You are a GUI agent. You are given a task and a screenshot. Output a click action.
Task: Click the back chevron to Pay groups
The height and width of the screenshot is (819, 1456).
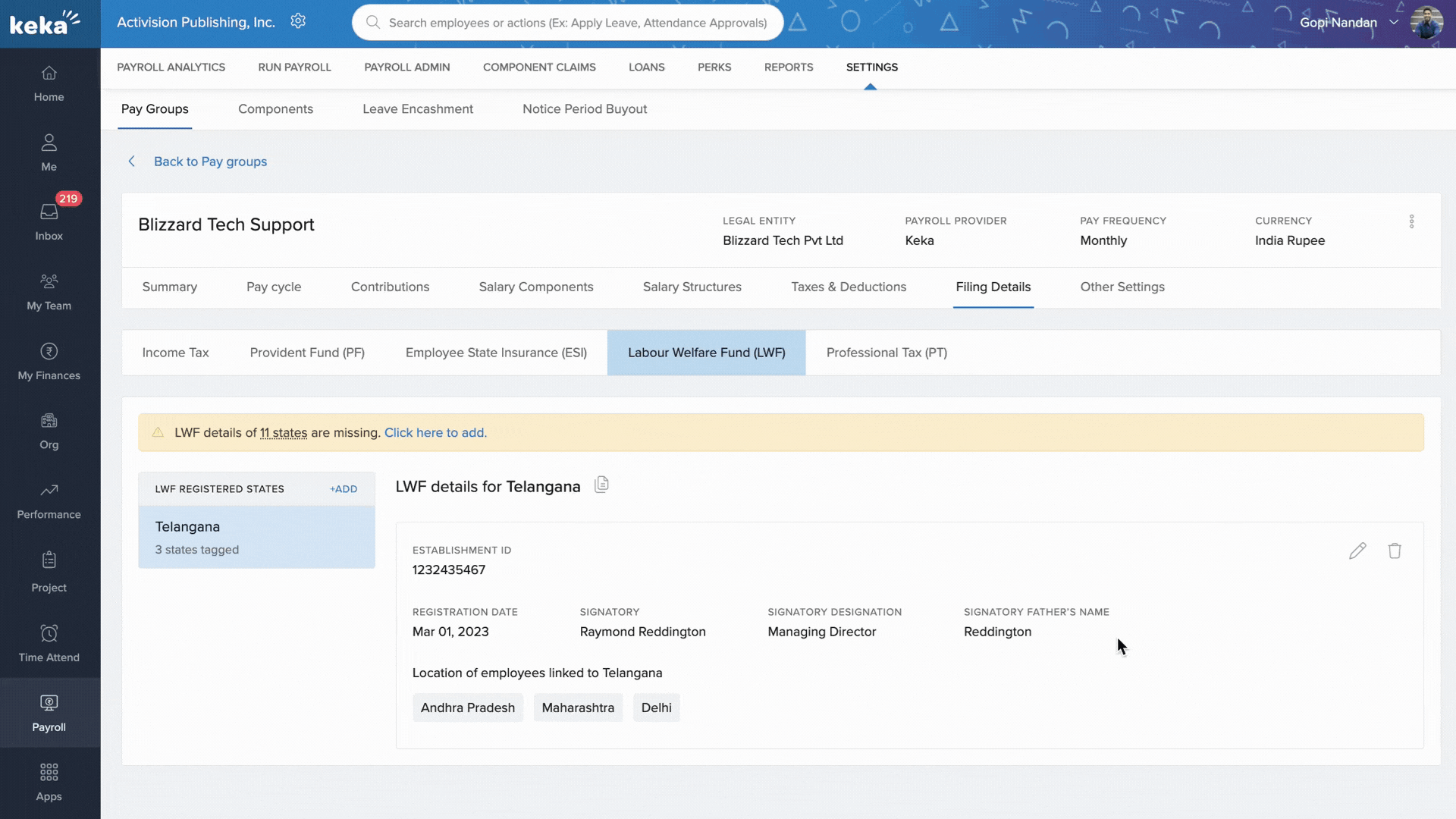tap(132, 162)
